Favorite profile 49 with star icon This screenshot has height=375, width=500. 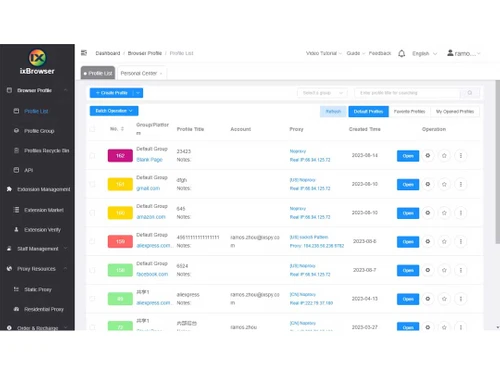pos(444,299)
